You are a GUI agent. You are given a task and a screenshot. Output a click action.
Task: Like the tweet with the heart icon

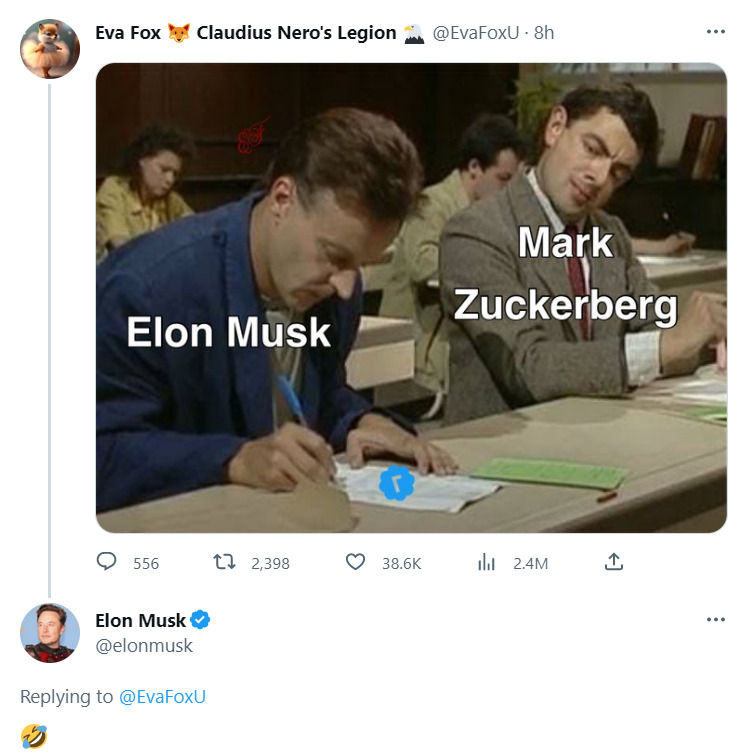pos(355,562)
